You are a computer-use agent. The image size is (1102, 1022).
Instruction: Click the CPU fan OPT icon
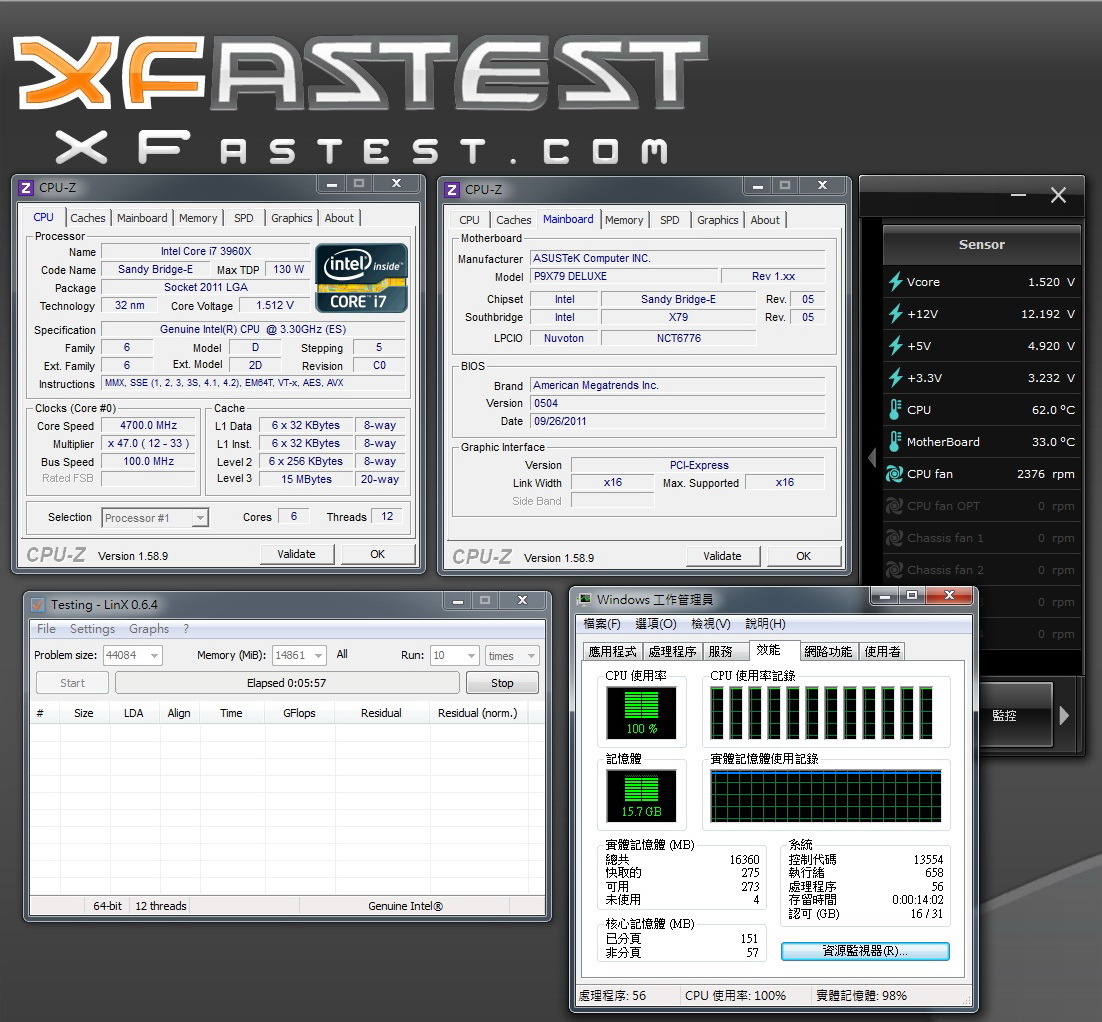tap(895, 505)
